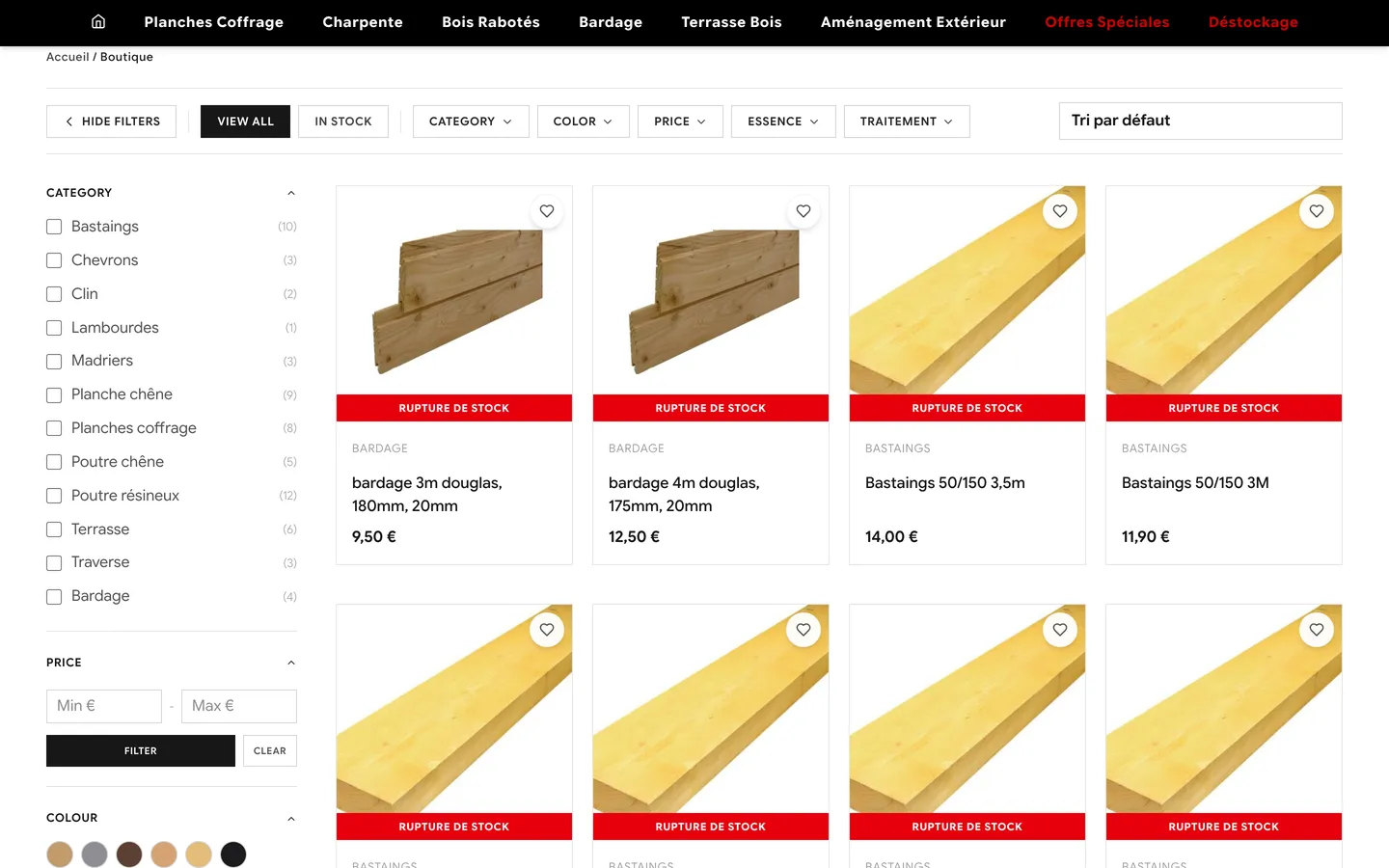
Task: Enable the Planche chêne filter
Action: click(x=54, y=394)
